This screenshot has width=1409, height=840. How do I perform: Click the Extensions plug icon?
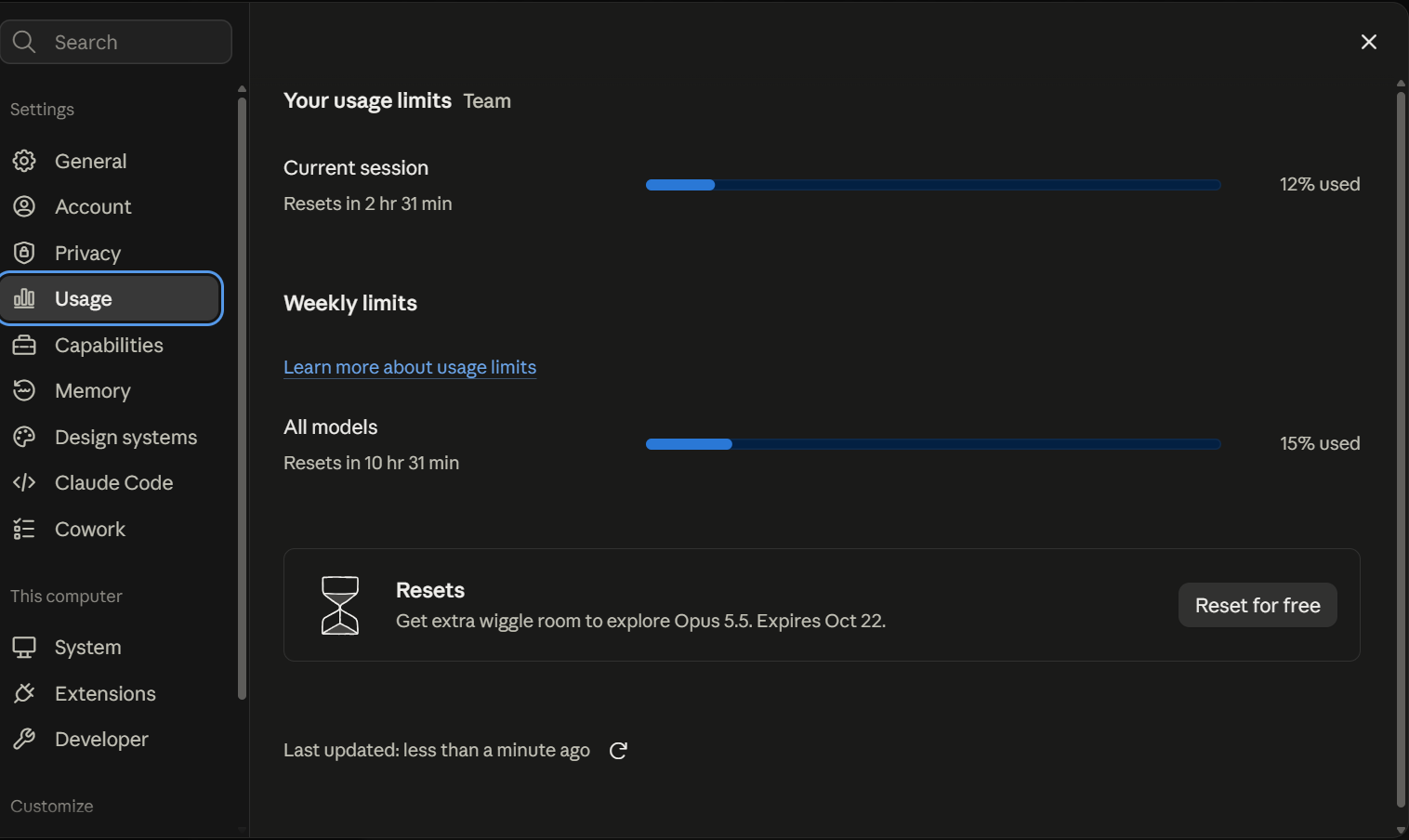coord(24,693)
